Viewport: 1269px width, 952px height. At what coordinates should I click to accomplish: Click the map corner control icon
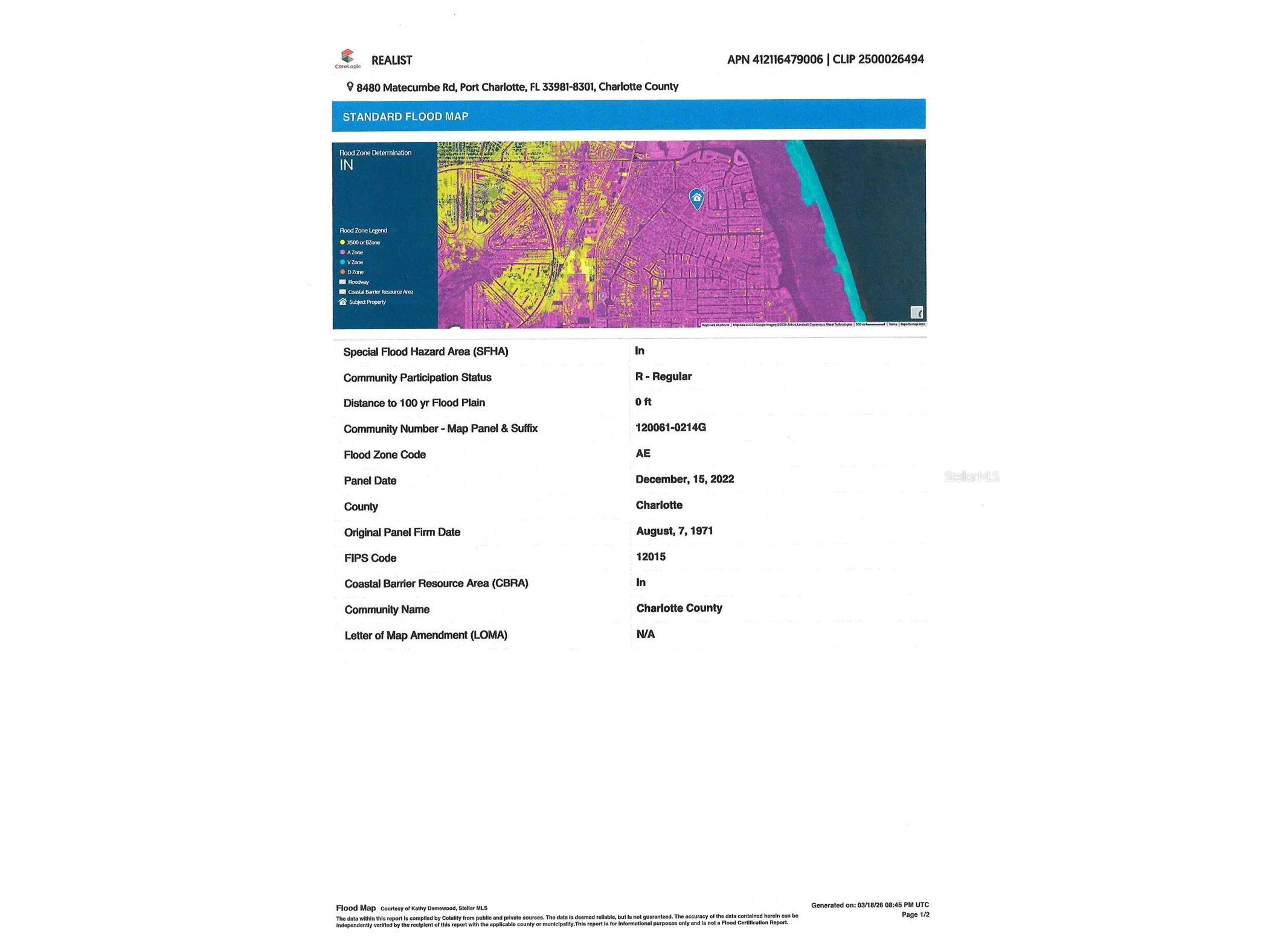pos(916,312)
